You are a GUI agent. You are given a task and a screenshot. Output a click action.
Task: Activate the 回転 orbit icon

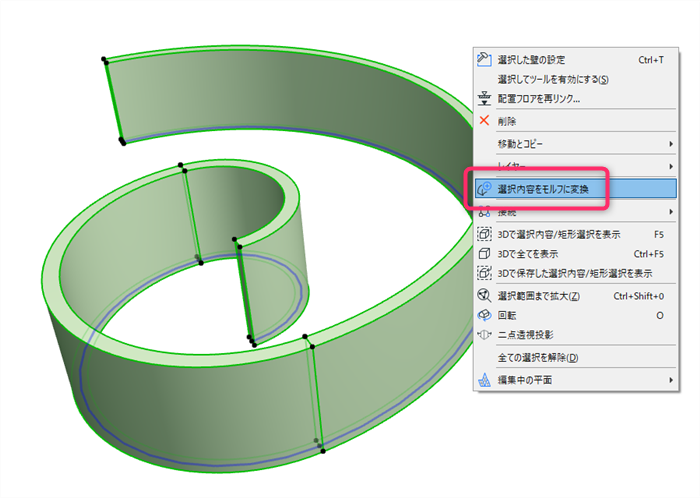[x=484, y=315]
